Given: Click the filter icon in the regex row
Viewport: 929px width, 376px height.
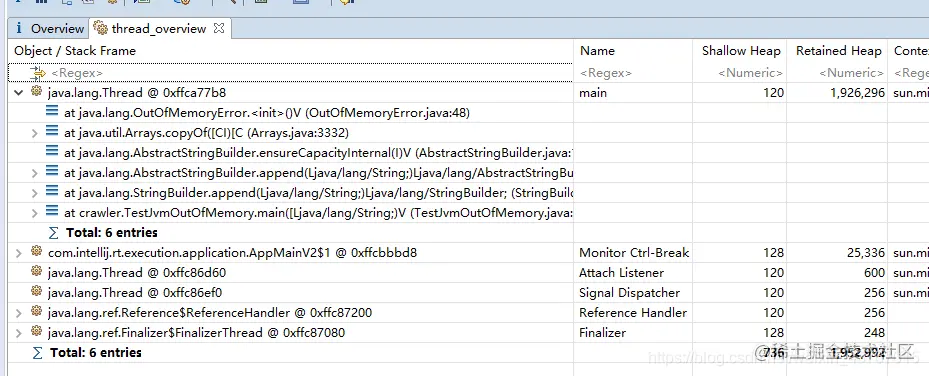Looking at the screenshot, I should pos(37,72).
